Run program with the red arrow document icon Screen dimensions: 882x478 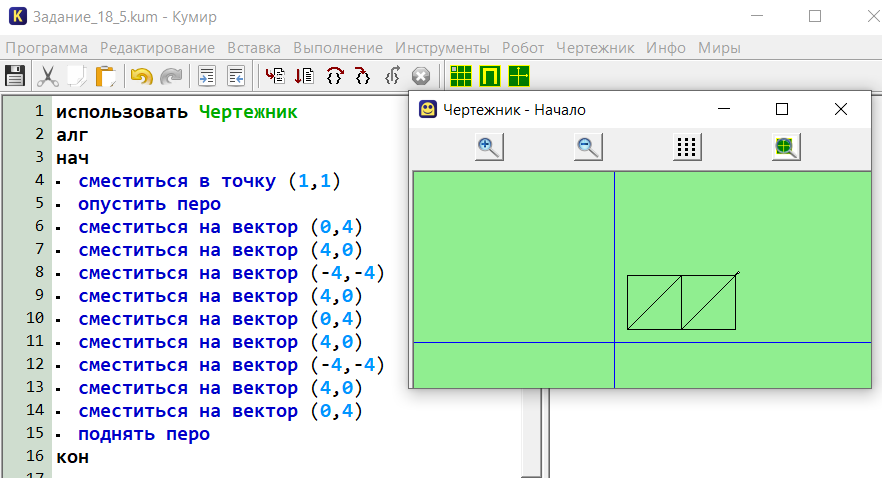275,76
